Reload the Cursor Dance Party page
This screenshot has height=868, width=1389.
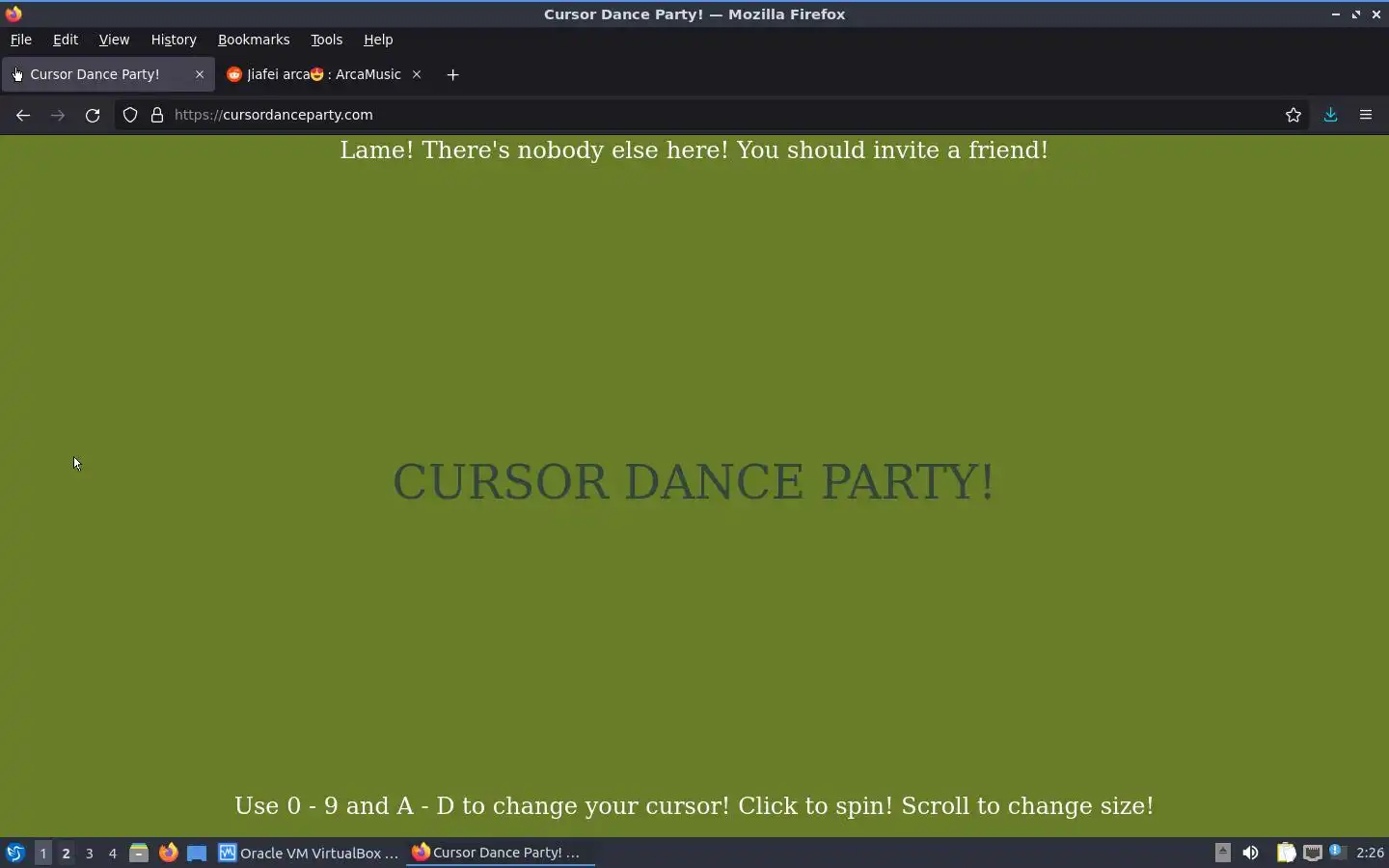(x=93, y=115)
